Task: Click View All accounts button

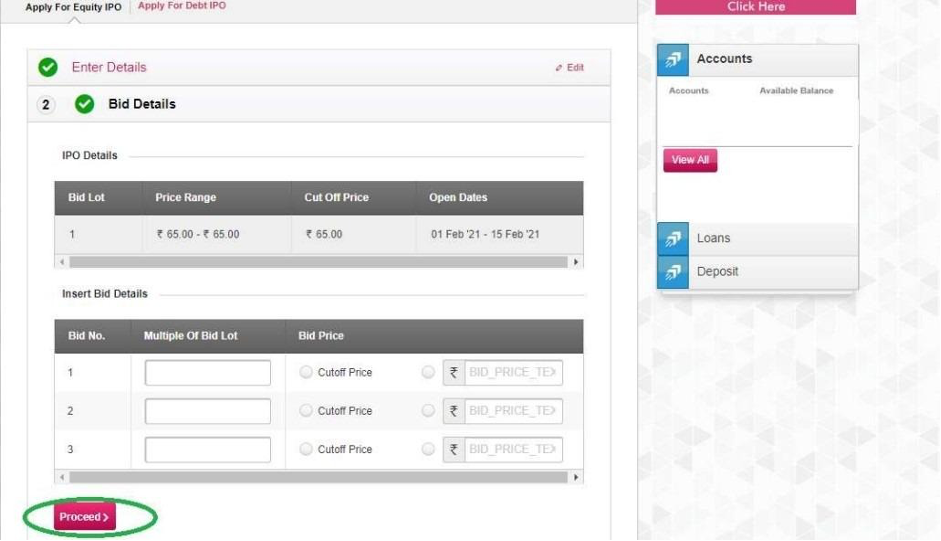Action: [x=690, y=160]
